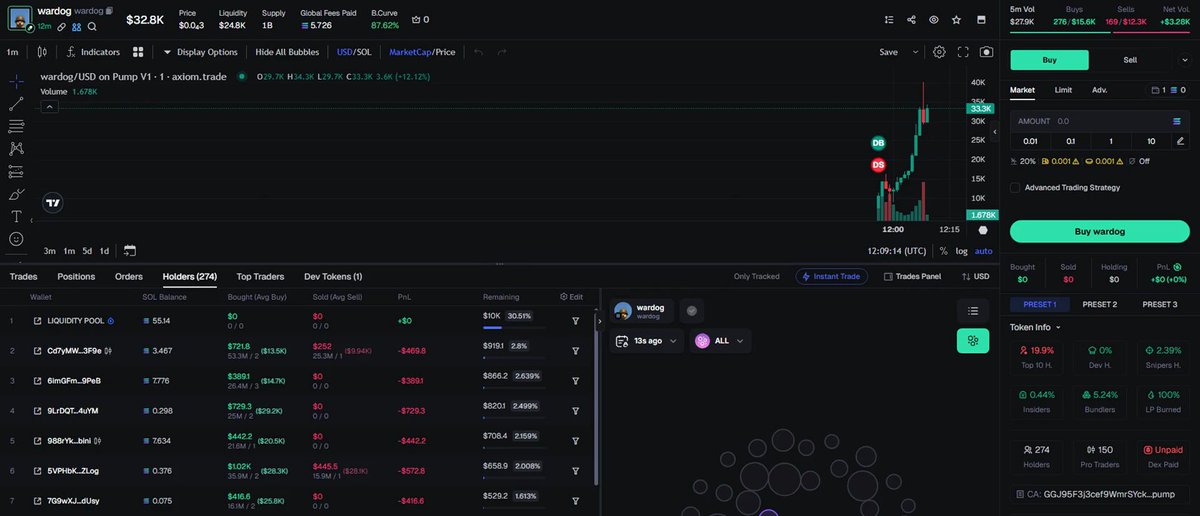Select the trend line drawing tool
The image size is (1200, 516).
[x=16, y=104]
